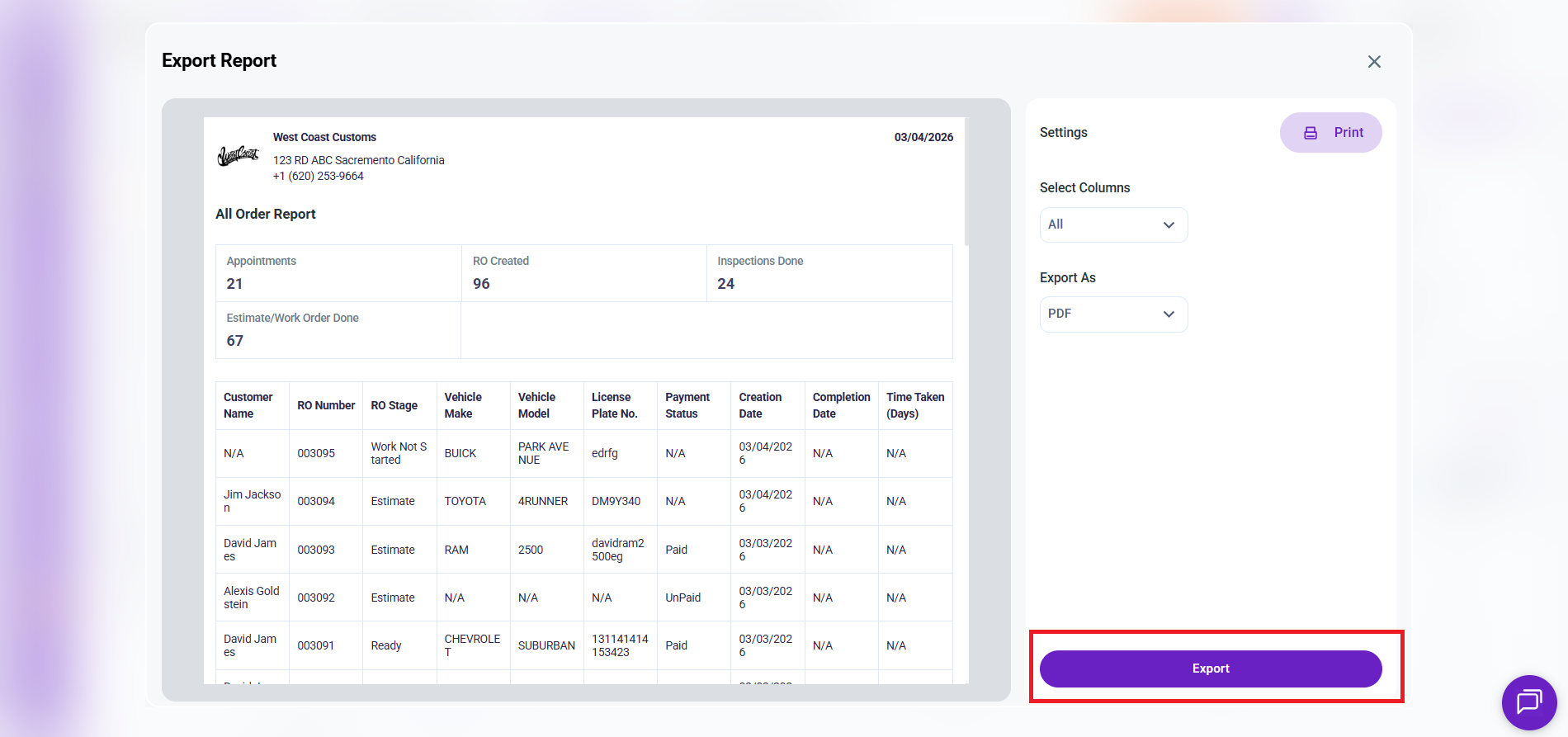Click the Jim Jackson customer row
The image size is (1568, 737).
(253, 501)
